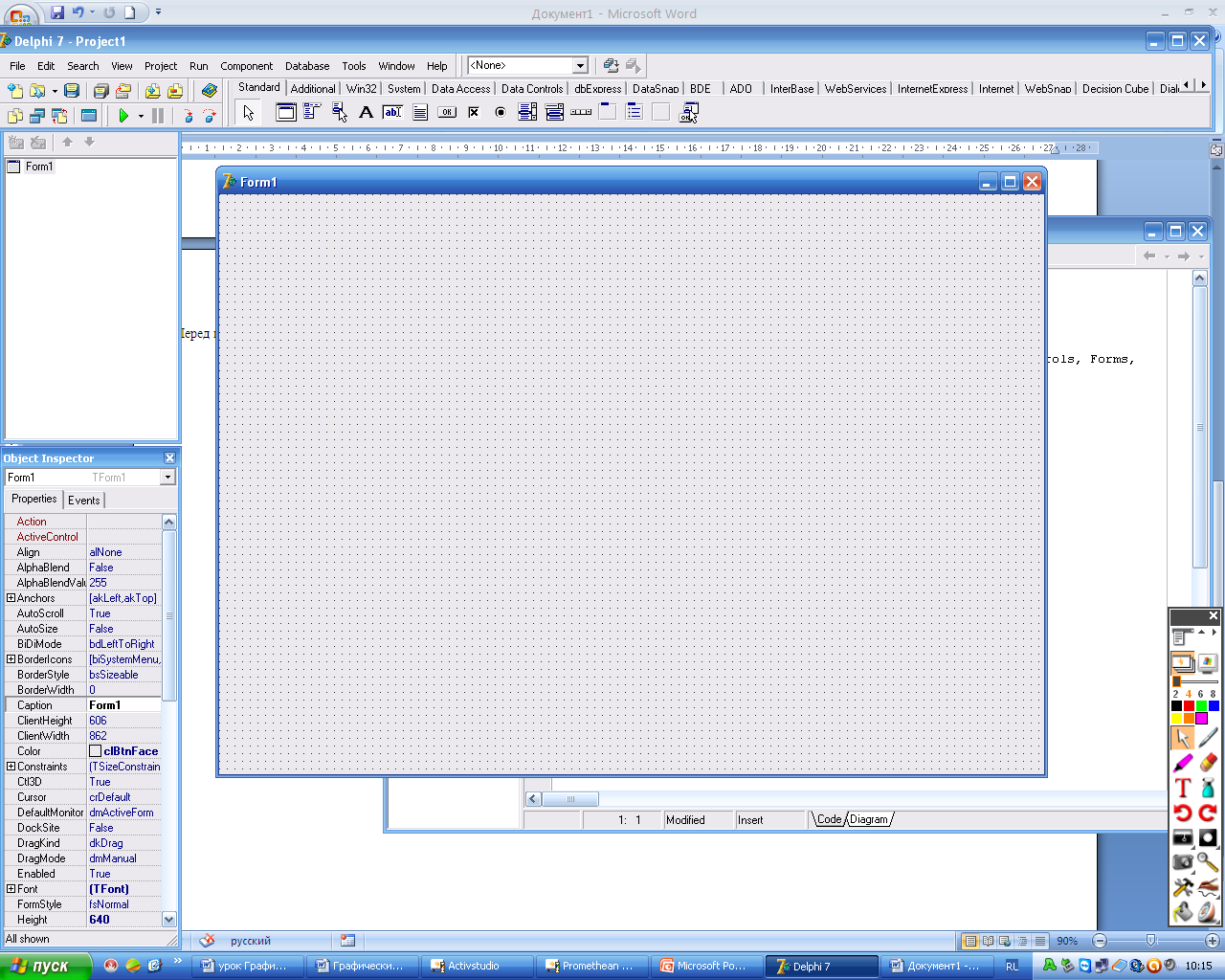Click the Trace Into debug icon
Screen dimensions: 1225x980
tap(189, 116)
